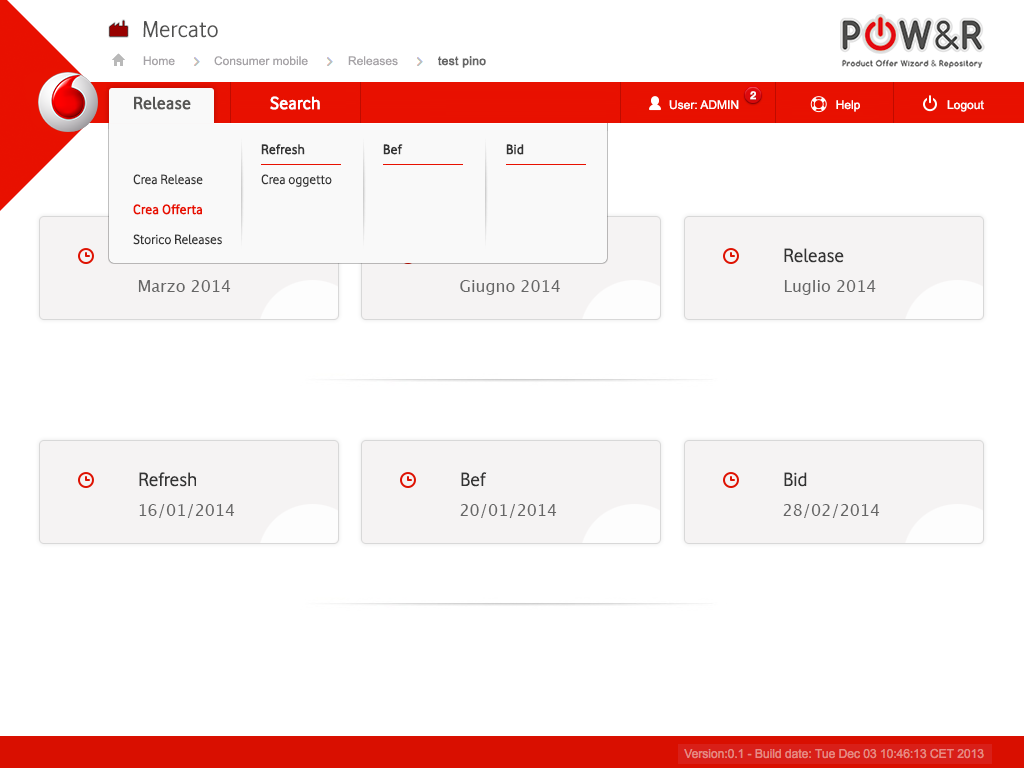
Task: Open the Search tab
Action: (295, 103)
